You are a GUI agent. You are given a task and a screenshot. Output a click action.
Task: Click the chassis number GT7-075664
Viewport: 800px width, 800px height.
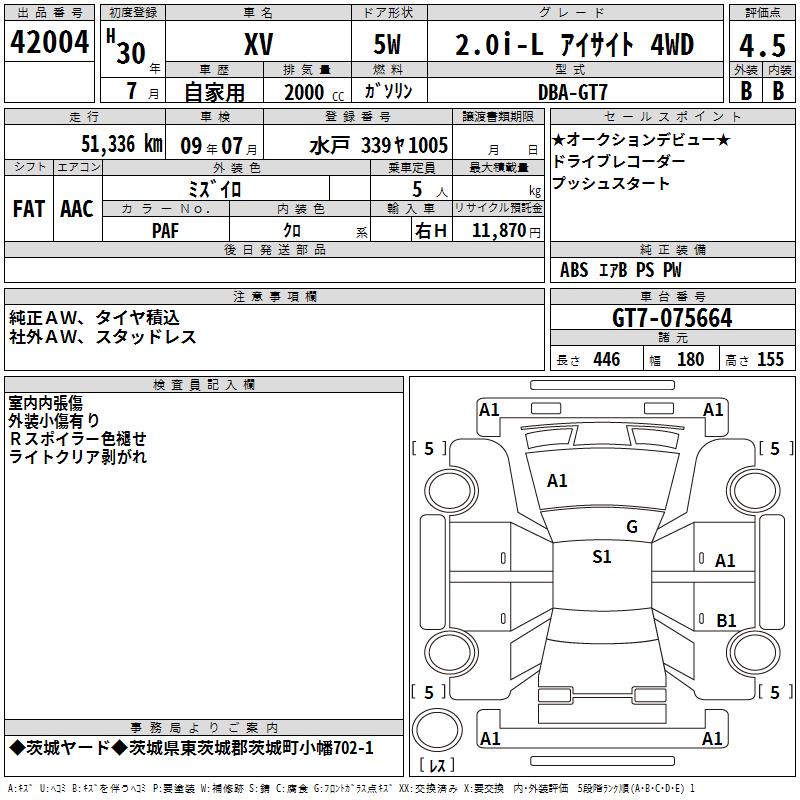[x=672, y=318]
